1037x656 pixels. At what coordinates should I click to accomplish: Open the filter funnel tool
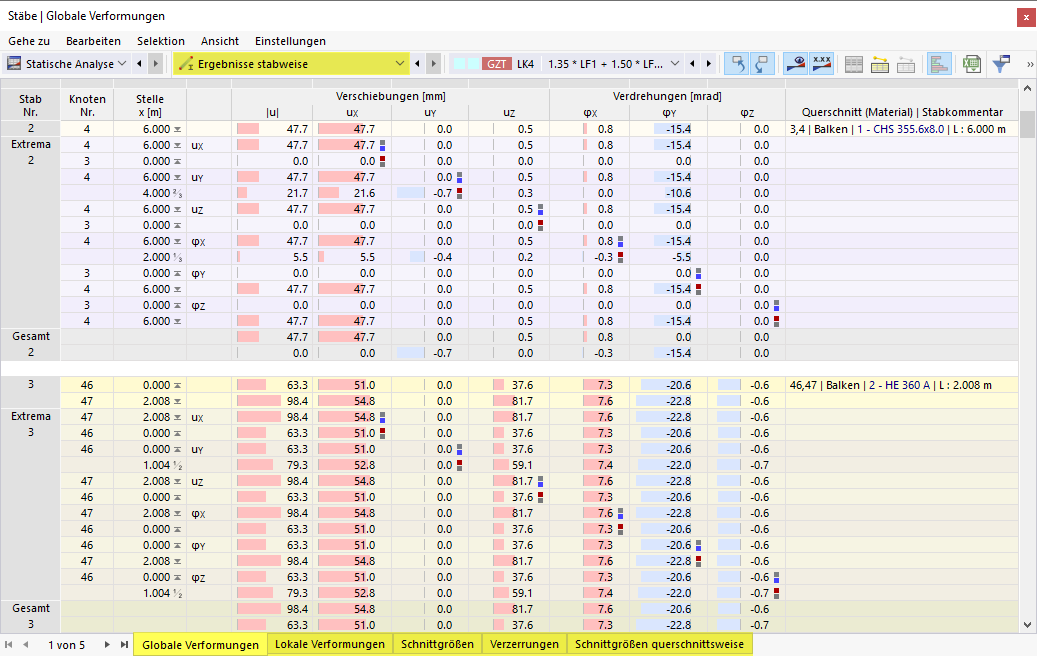point(1001,64)
